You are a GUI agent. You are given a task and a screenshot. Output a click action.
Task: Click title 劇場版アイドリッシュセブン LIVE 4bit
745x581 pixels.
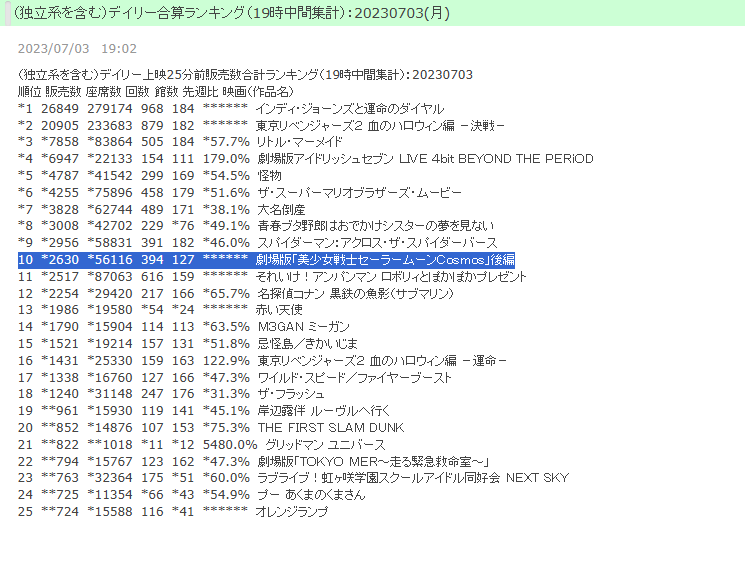(425, 159)
